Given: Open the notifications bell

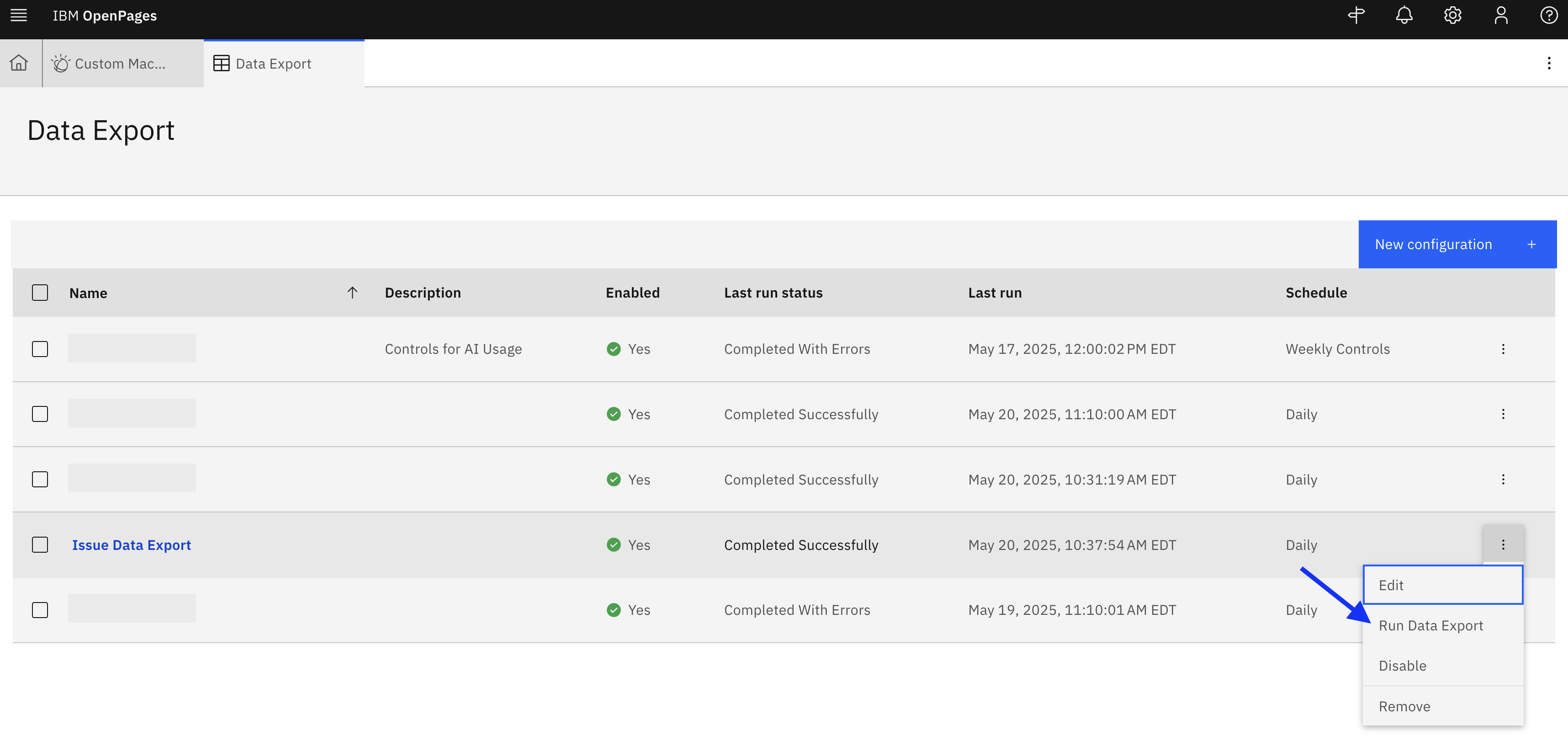Looking at the screenshot, I should click(x=1404, y=15).
